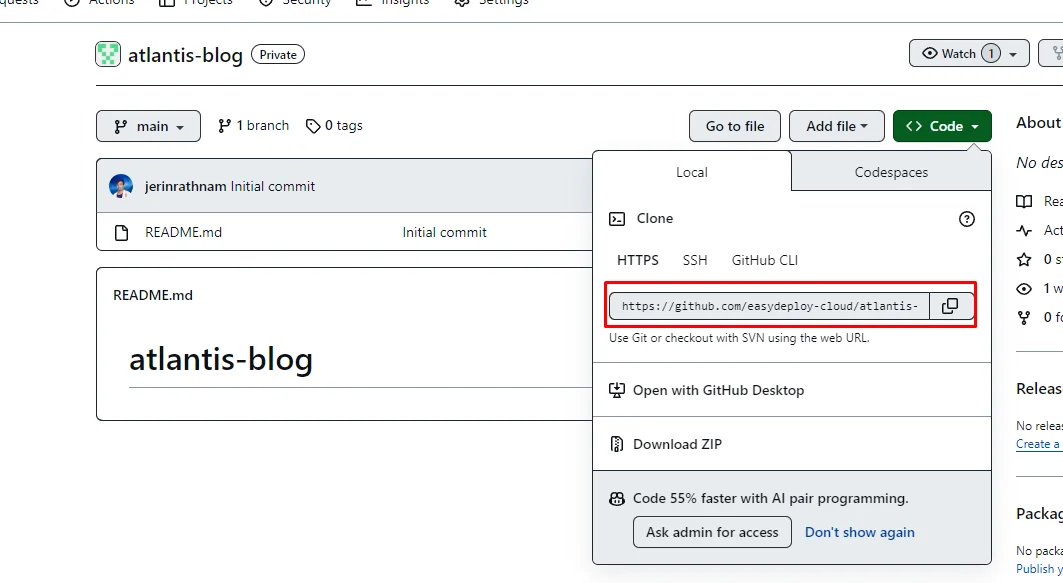1063x583 pixels.
Task: Open the main branch selector dropdown
Action: tap(148, 126)
